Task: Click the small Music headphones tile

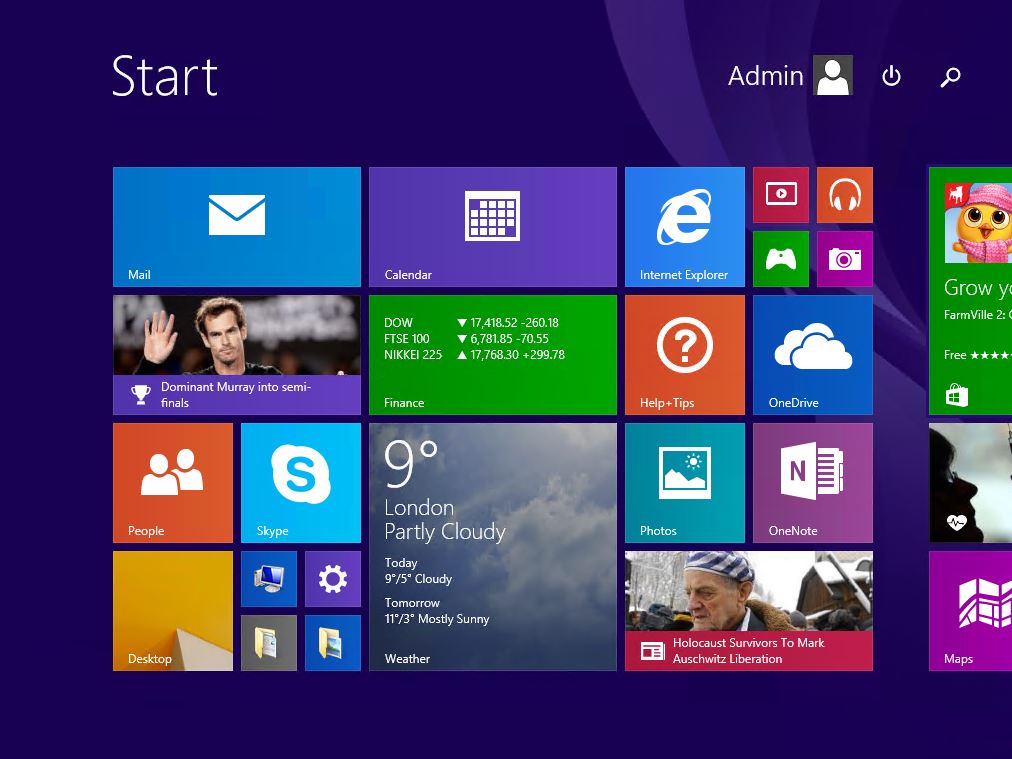Action: tap(844, 195)
